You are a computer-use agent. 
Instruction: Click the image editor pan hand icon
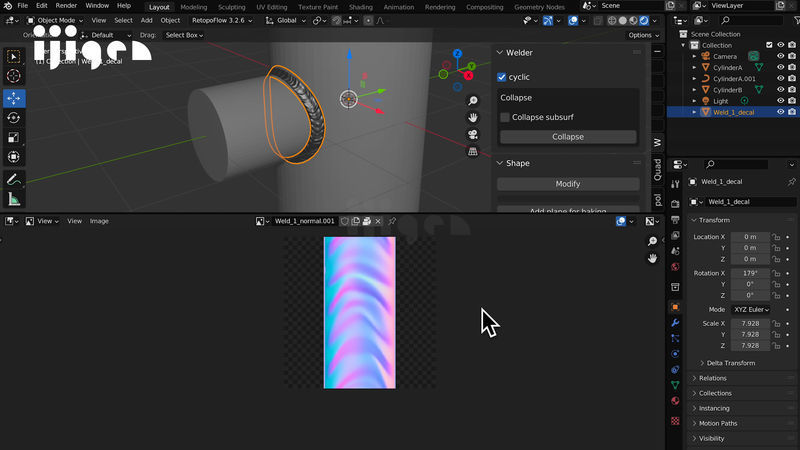[x=652, y=258]
